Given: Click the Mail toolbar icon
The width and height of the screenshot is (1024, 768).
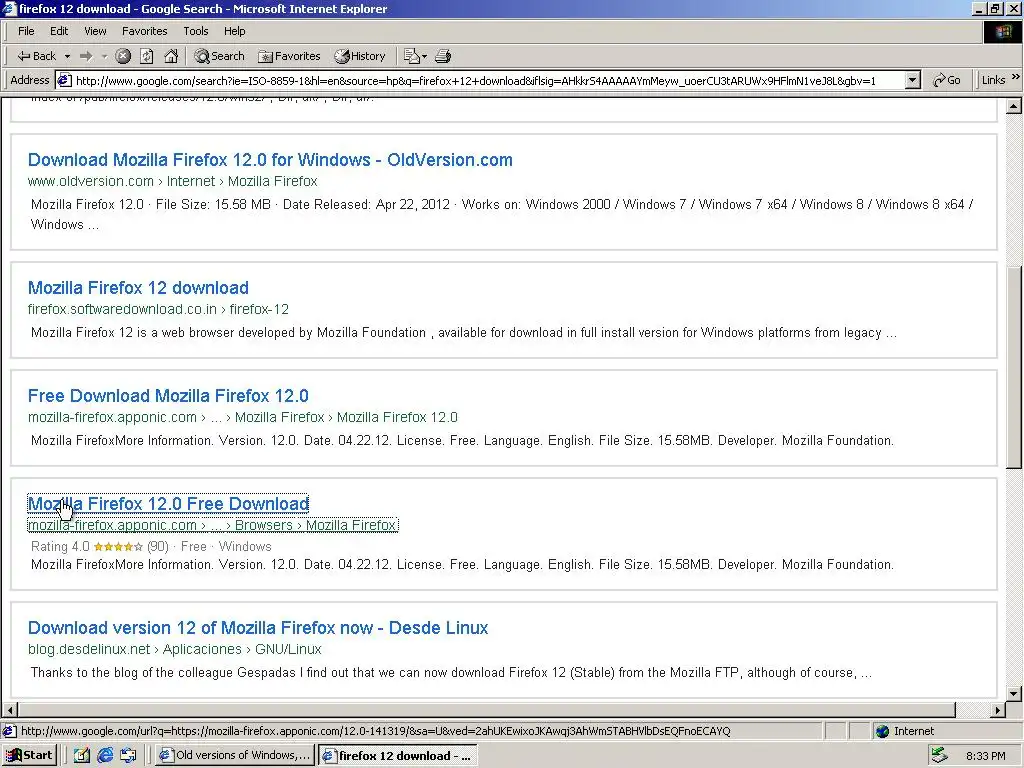Looking at the screenshot, I should pos(415,56).
